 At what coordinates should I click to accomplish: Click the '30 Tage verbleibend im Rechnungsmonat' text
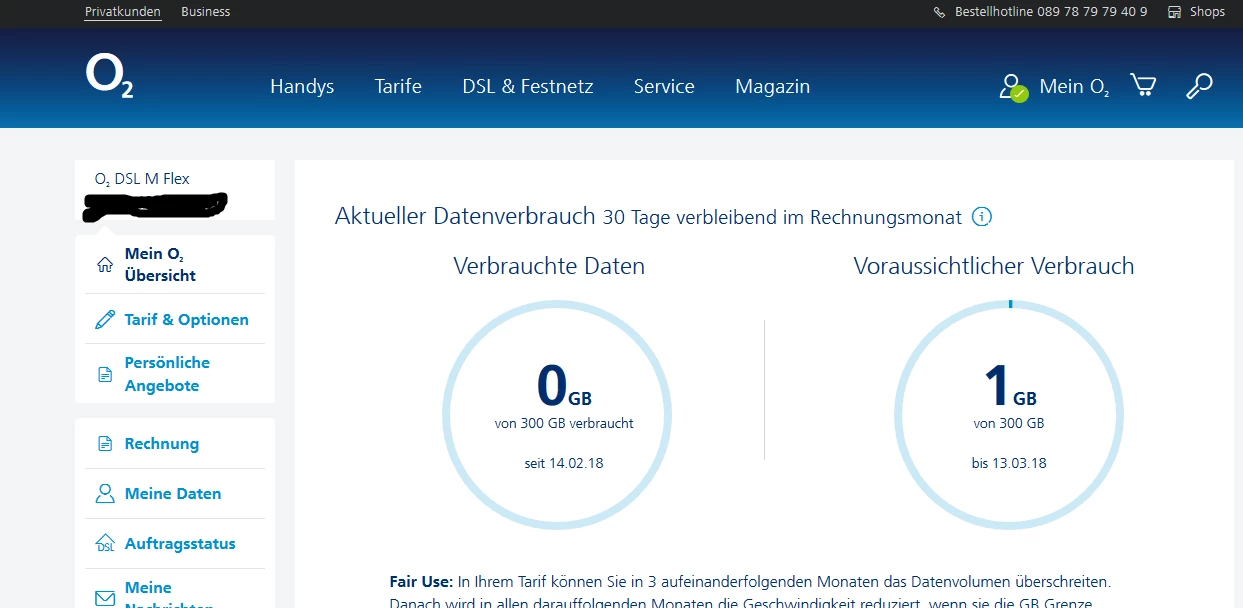pos(783,217)
